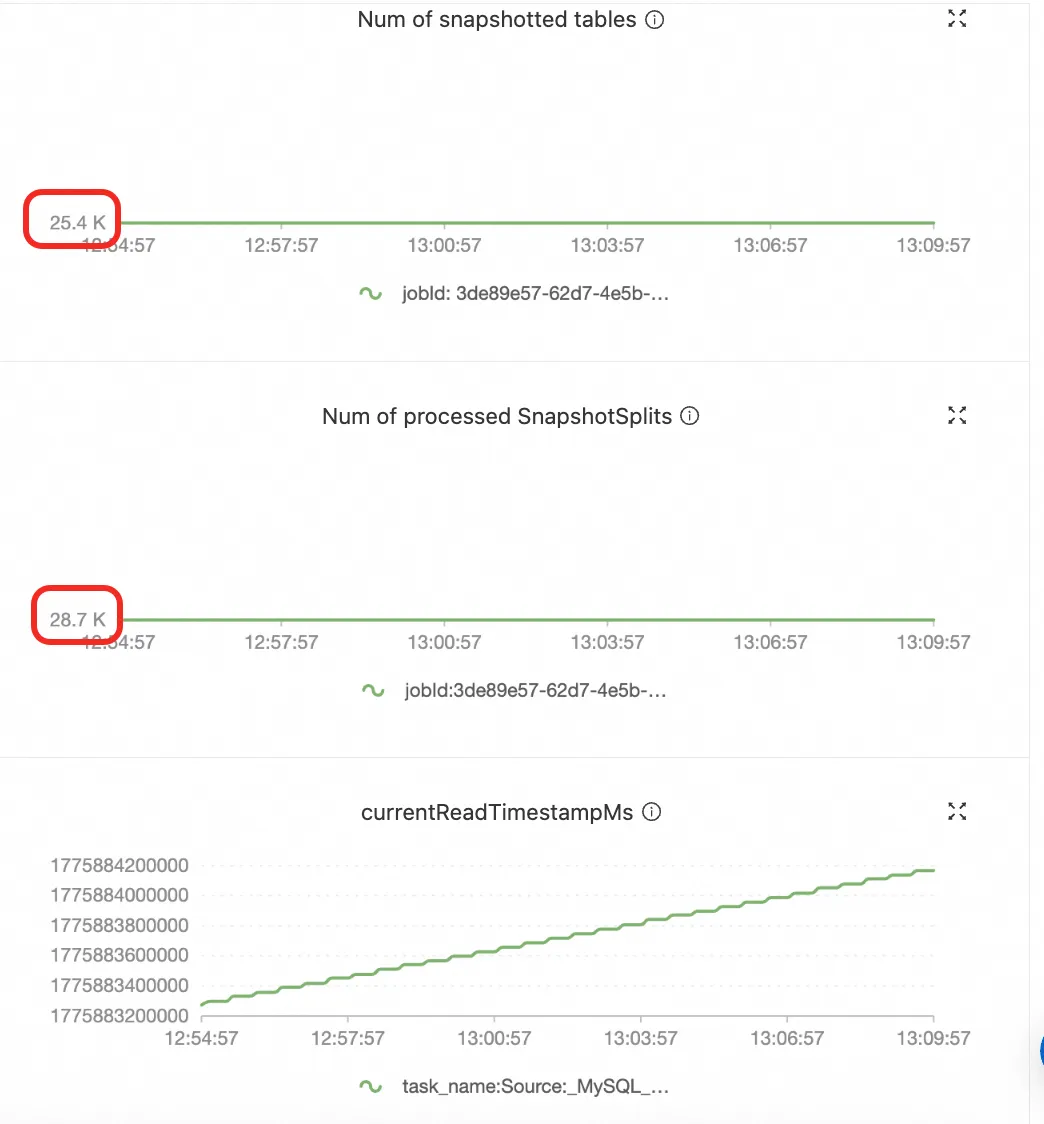Screen dimensions: 1044x1124
Task: Click the 25.4 K value label
Action: point(77,223)
